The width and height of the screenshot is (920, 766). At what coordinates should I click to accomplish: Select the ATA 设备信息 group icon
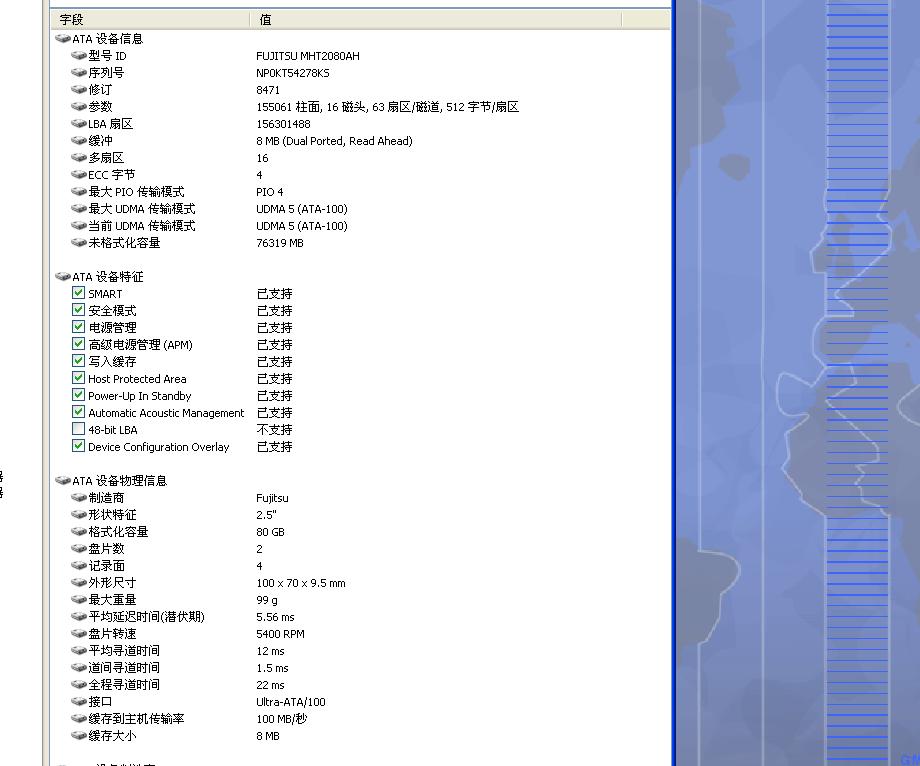[x=63, y=39]
